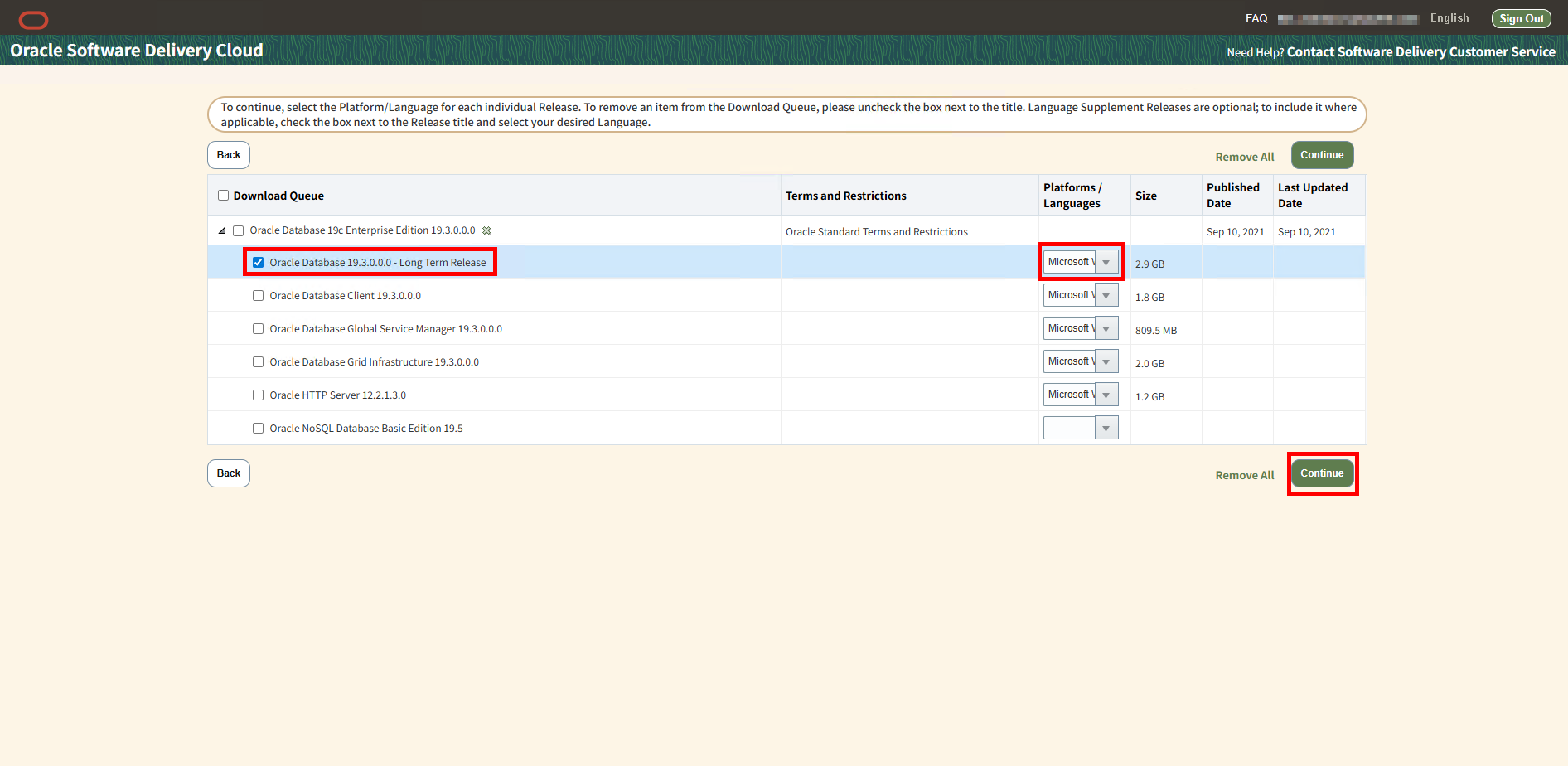
Task: Click the Published Date Sep 10, 2021 cell
Action: (x=1236, y=232)
